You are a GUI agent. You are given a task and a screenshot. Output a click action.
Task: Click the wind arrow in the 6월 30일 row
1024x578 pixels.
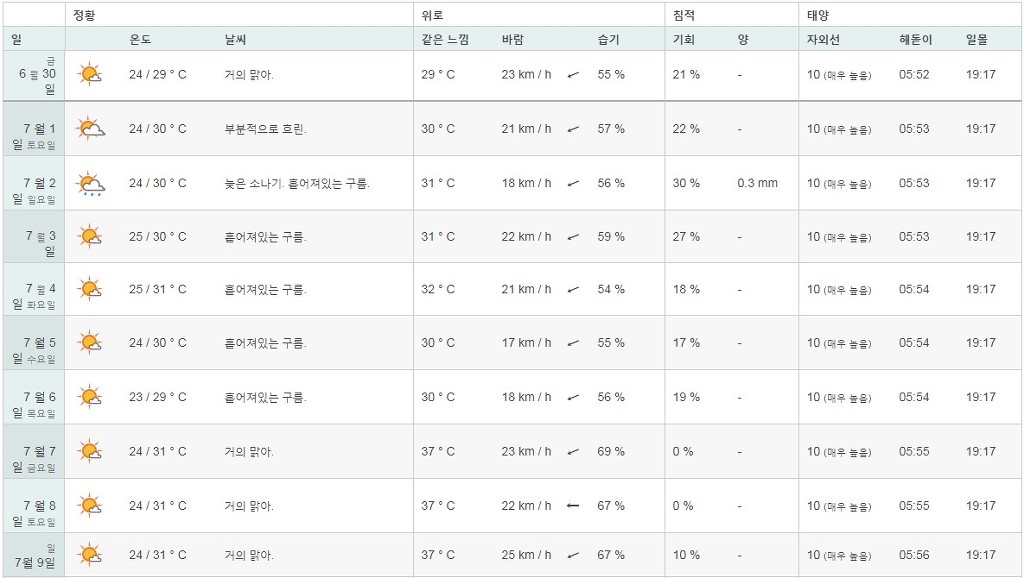pyautogui.click(x=573, y=75)
